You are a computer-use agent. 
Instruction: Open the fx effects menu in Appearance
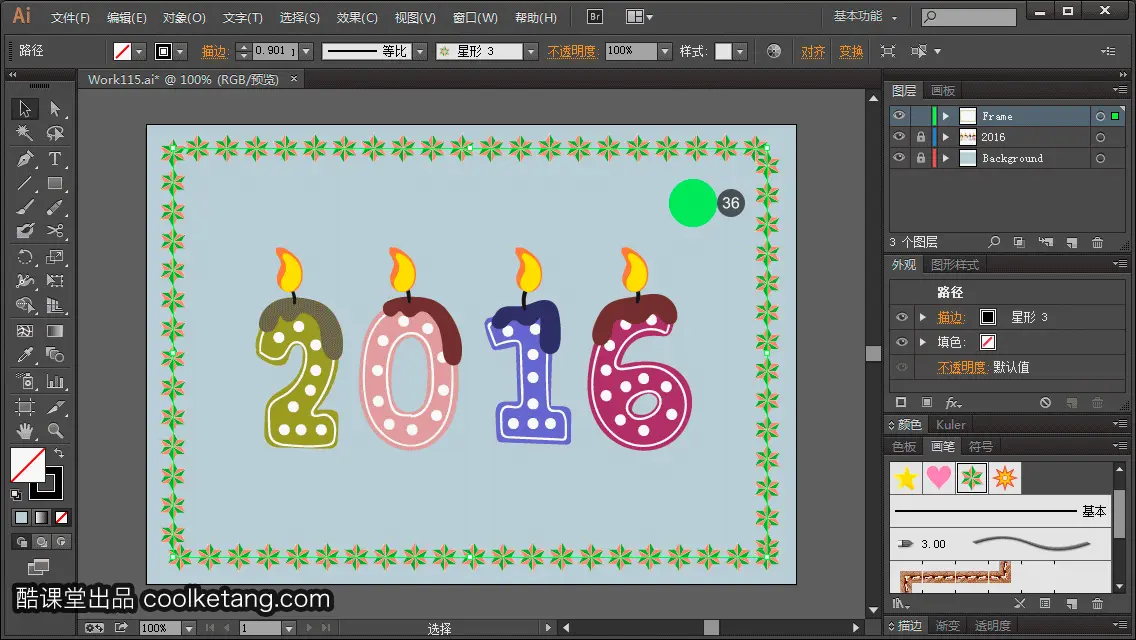point(953,403)
